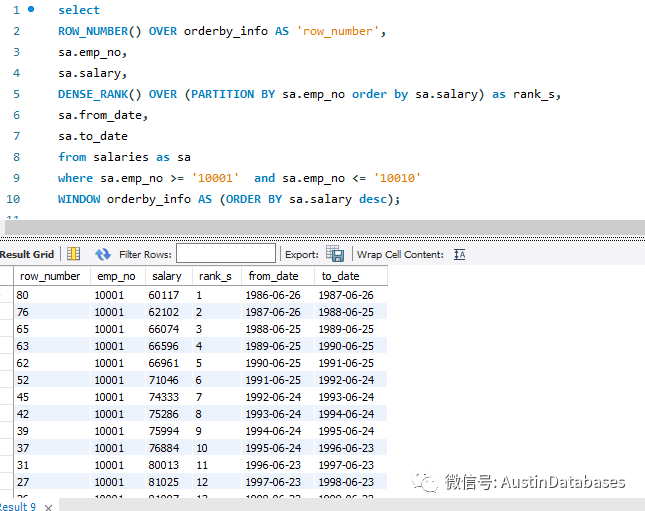Sort by the row_number column header
645x511 pixels.
50,276
